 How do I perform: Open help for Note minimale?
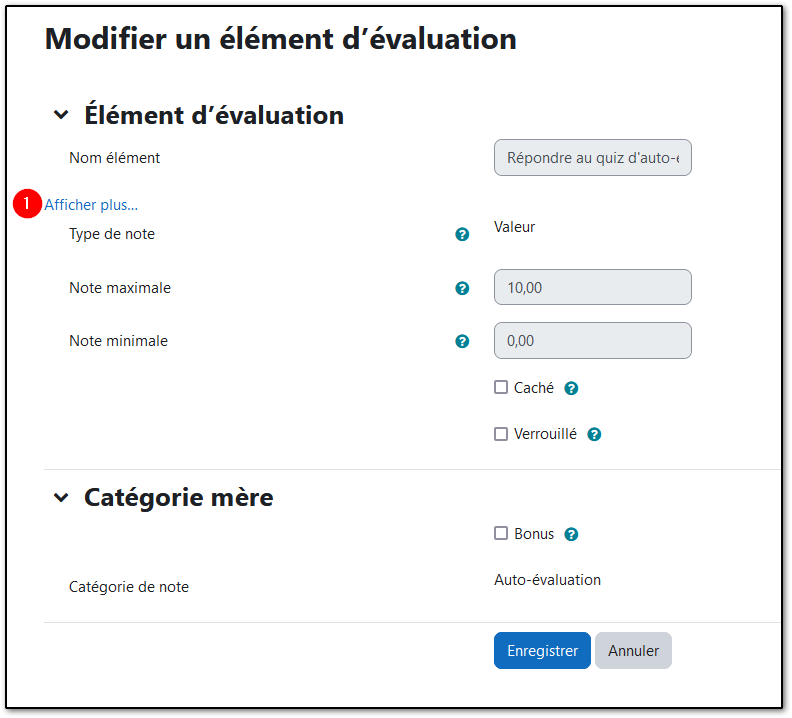coord(462,341)
